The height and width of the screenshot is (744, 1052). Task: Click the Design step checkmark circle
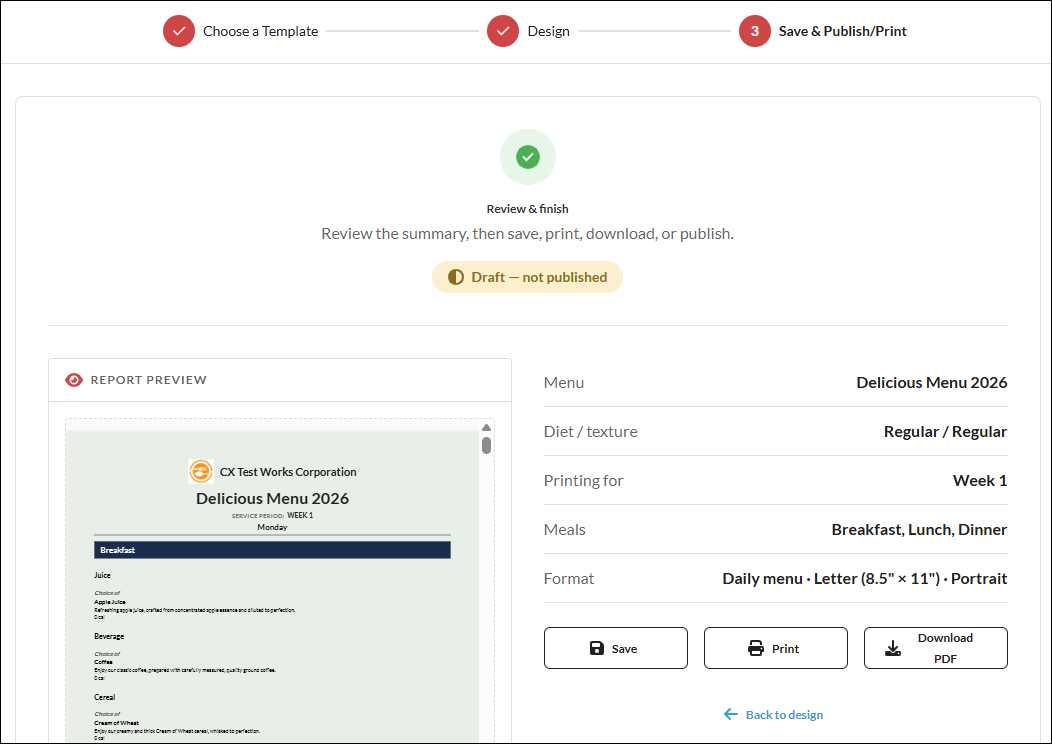503,31
